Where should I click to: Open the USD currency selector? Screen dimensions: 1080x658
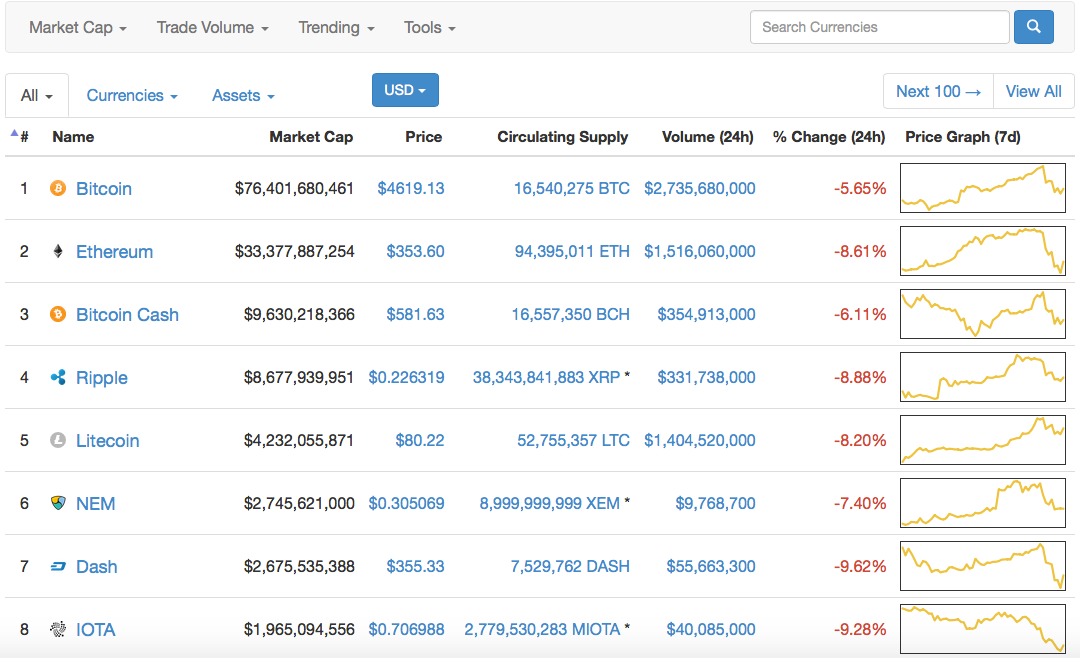(405, 90)
